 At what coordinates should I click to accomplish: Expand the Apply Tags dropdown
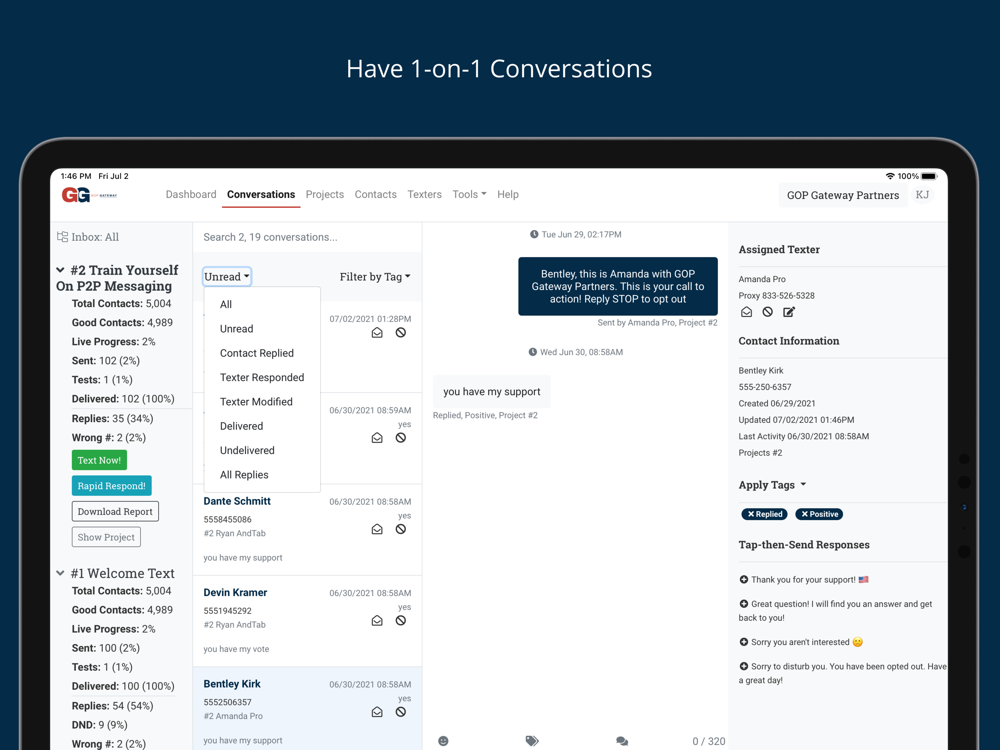(x=772, y=485)
